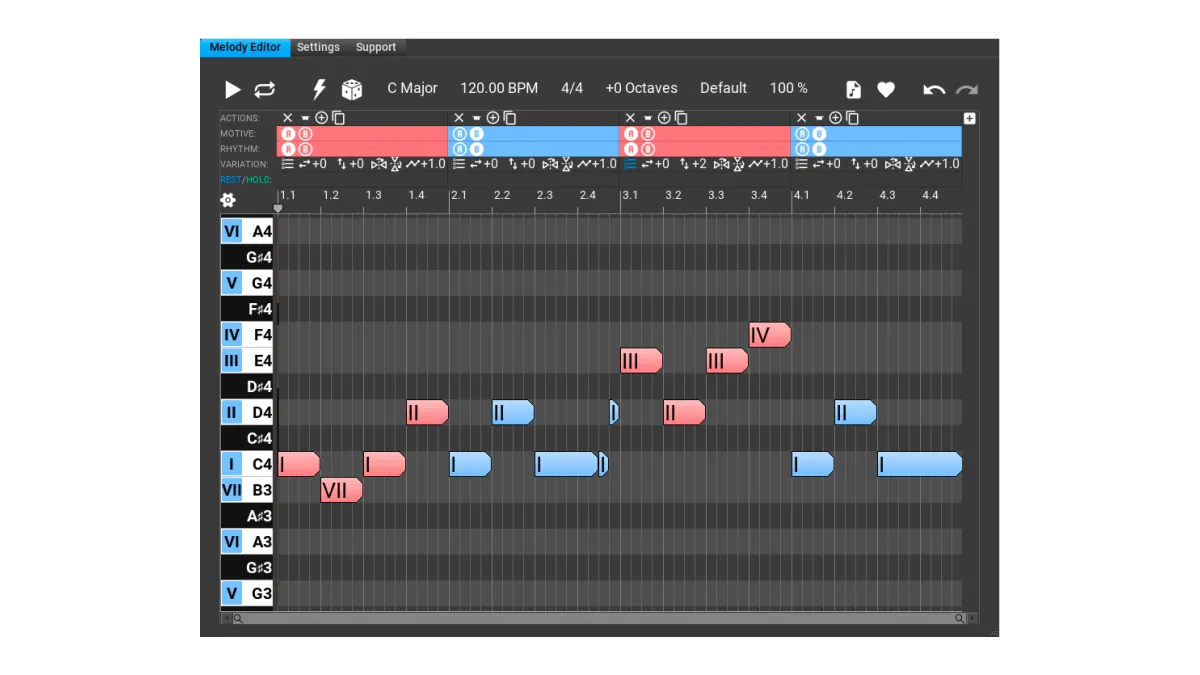Screen dimensions: 1200x675
Task: Click bar 4 horizontal mirror icon
Action: point(893,164)
